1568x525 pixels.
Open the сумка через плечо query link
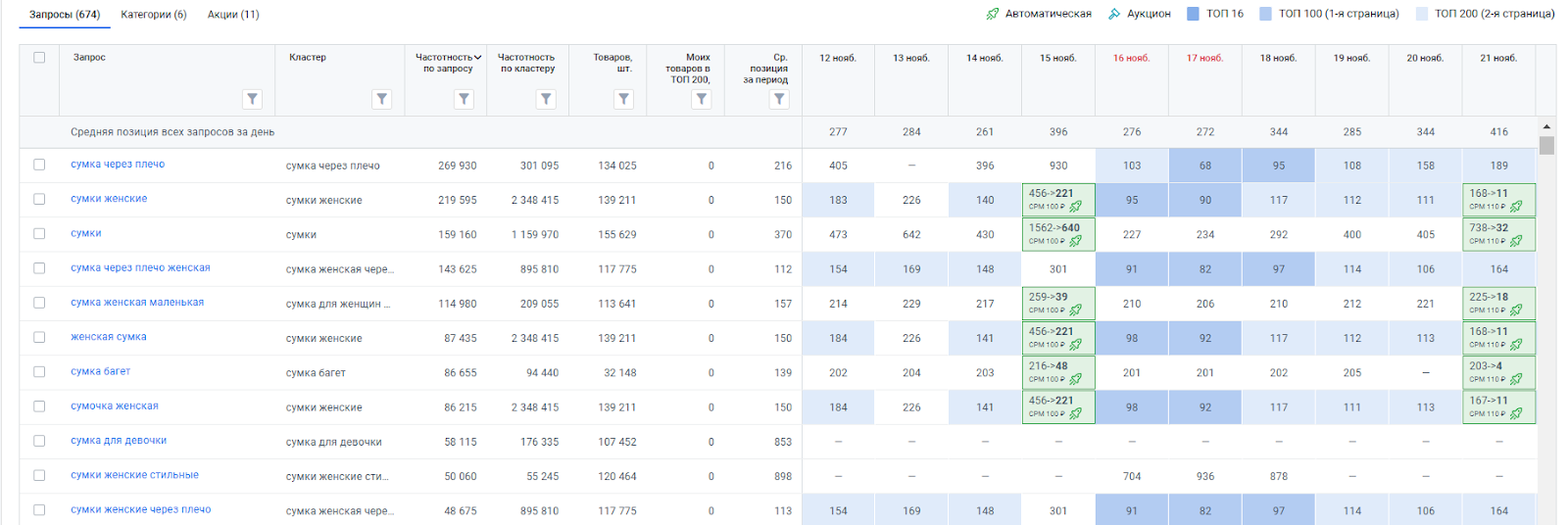(x=118, y=165)
